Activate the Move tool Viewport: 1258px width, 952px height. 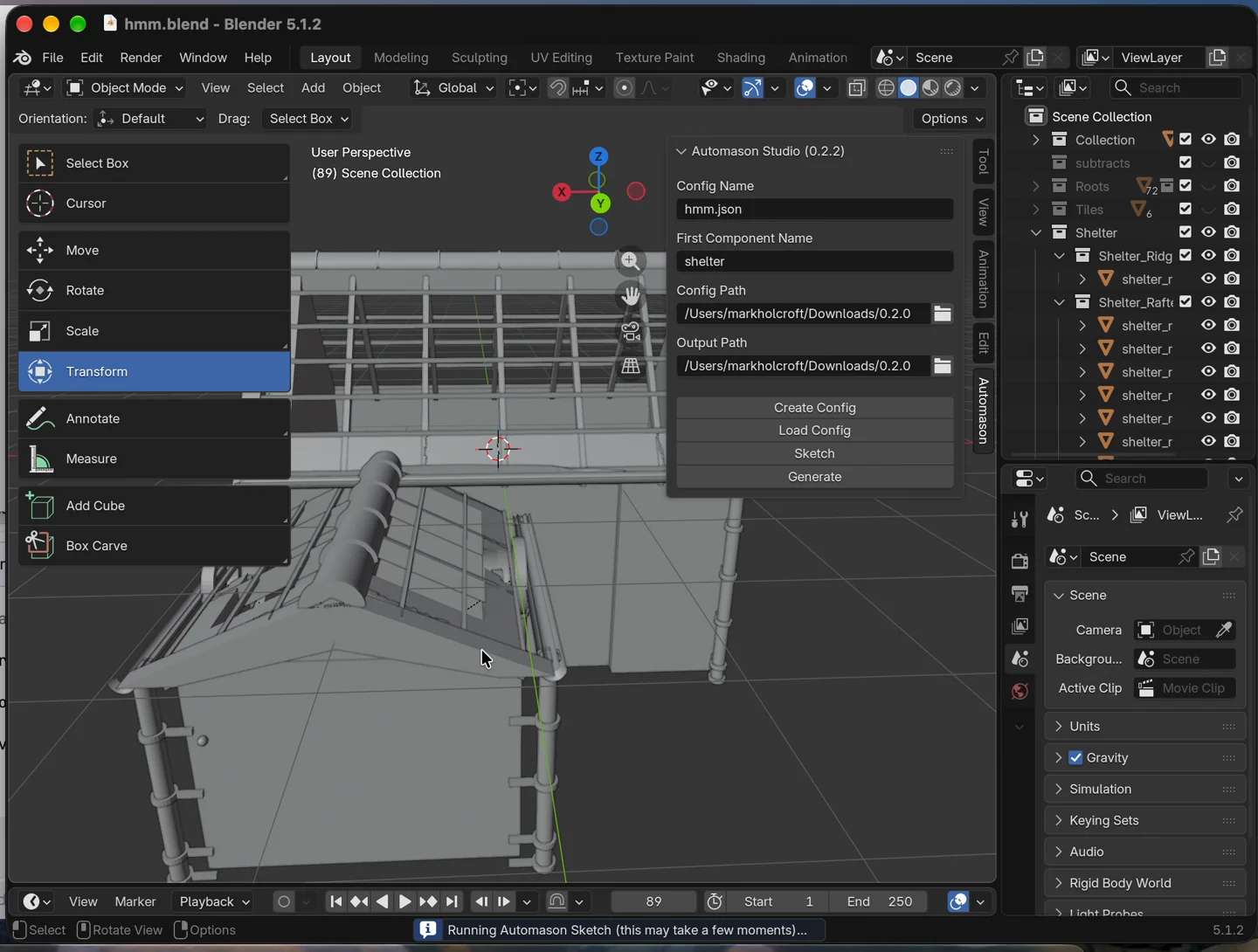(154, 251)
